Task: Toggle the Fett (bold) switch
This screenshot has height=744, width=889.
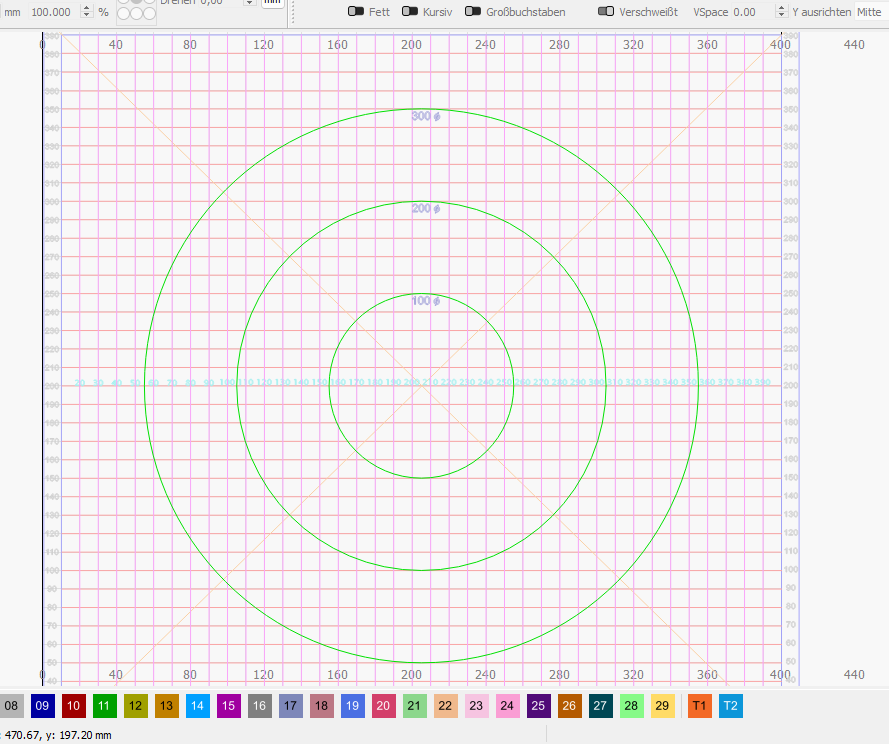Action: pyautogui.click(x=355, y=12)
